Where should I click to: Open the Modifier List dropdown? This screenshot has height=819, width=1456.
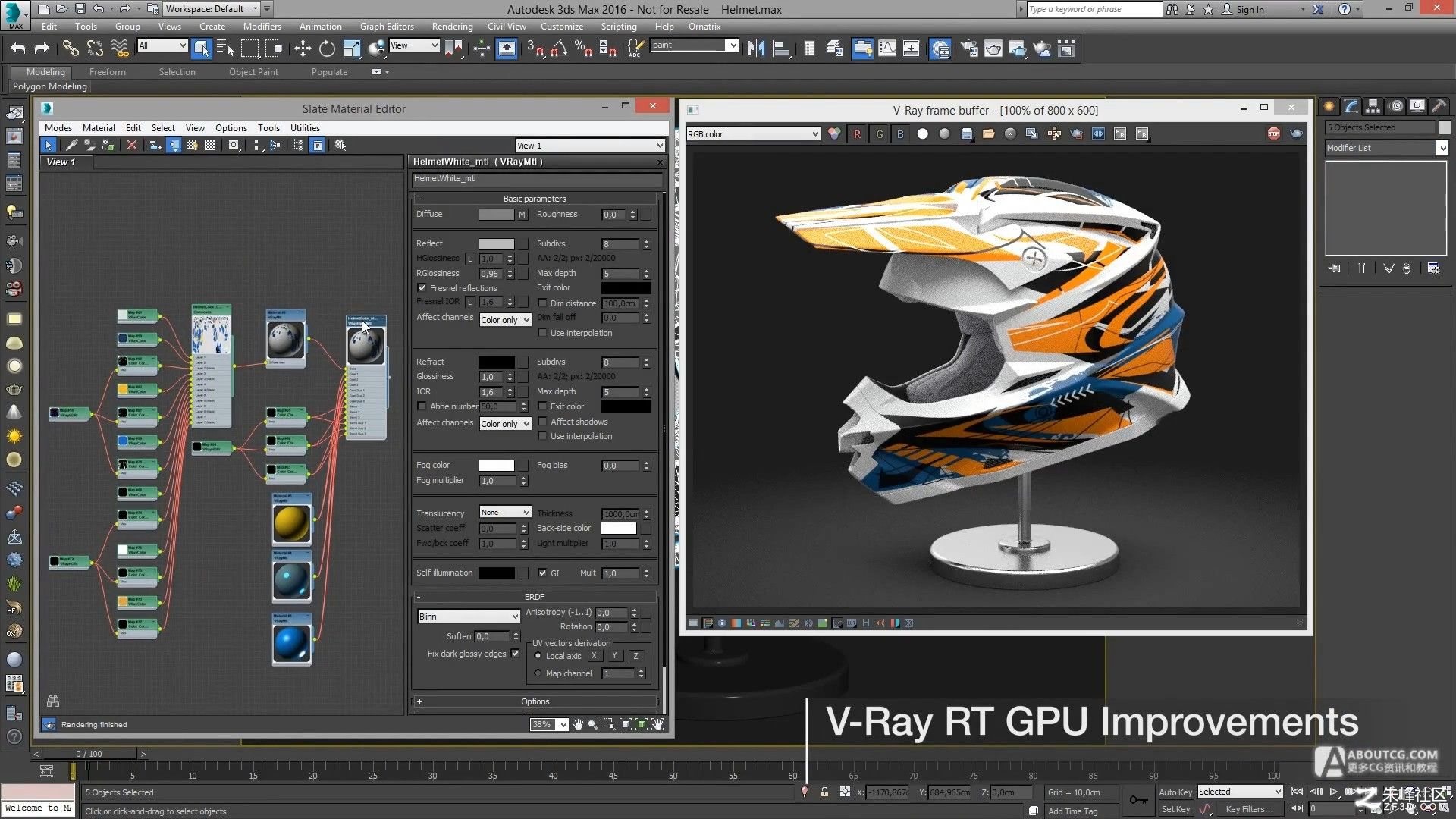coord(1387,148)
